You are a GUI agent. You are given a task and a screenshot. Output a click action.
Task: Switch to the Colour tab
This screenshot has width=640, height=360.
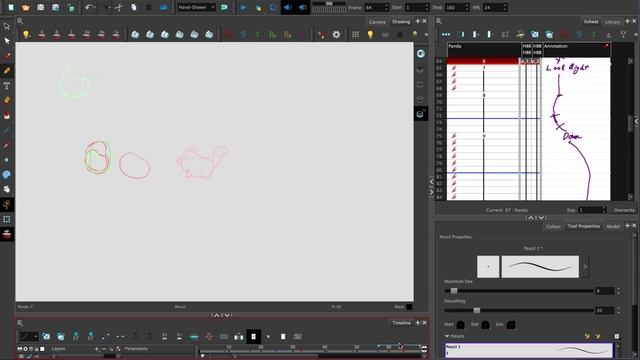pos(553,227)
